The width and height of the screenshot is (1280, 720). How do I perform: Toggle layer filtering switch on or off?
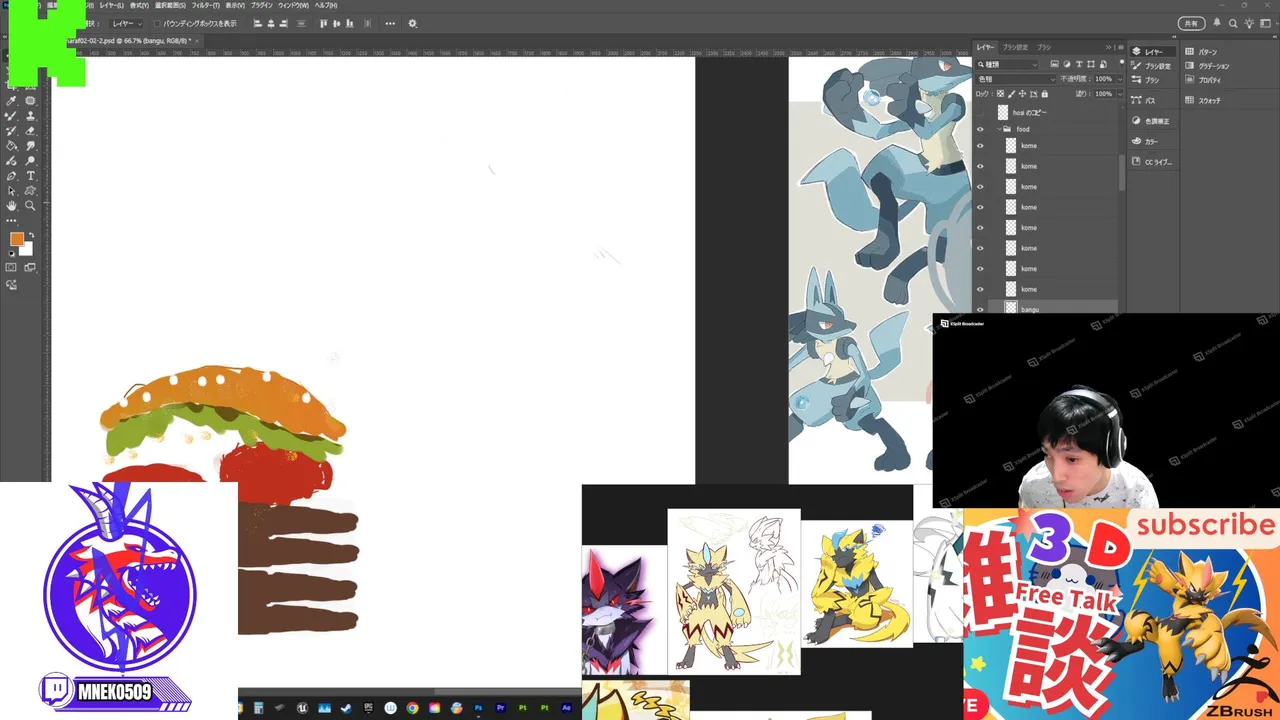pos(1122,62)
